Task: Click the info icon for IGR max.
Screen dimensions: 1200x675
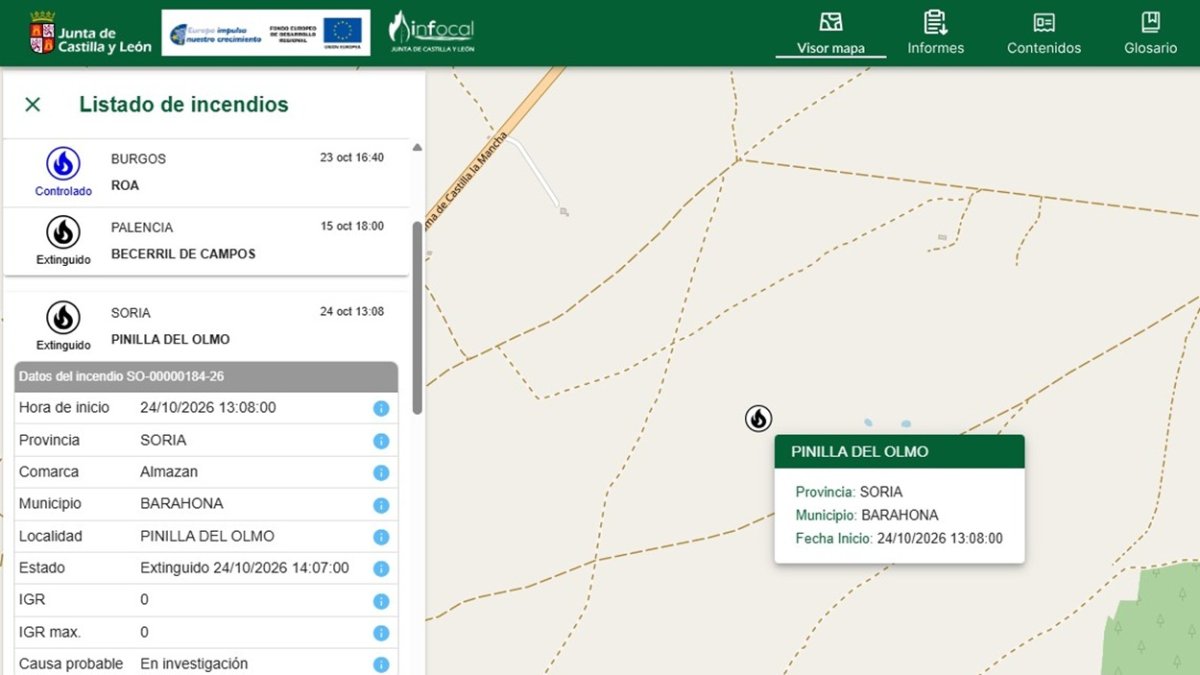Action: coord(381,633)
